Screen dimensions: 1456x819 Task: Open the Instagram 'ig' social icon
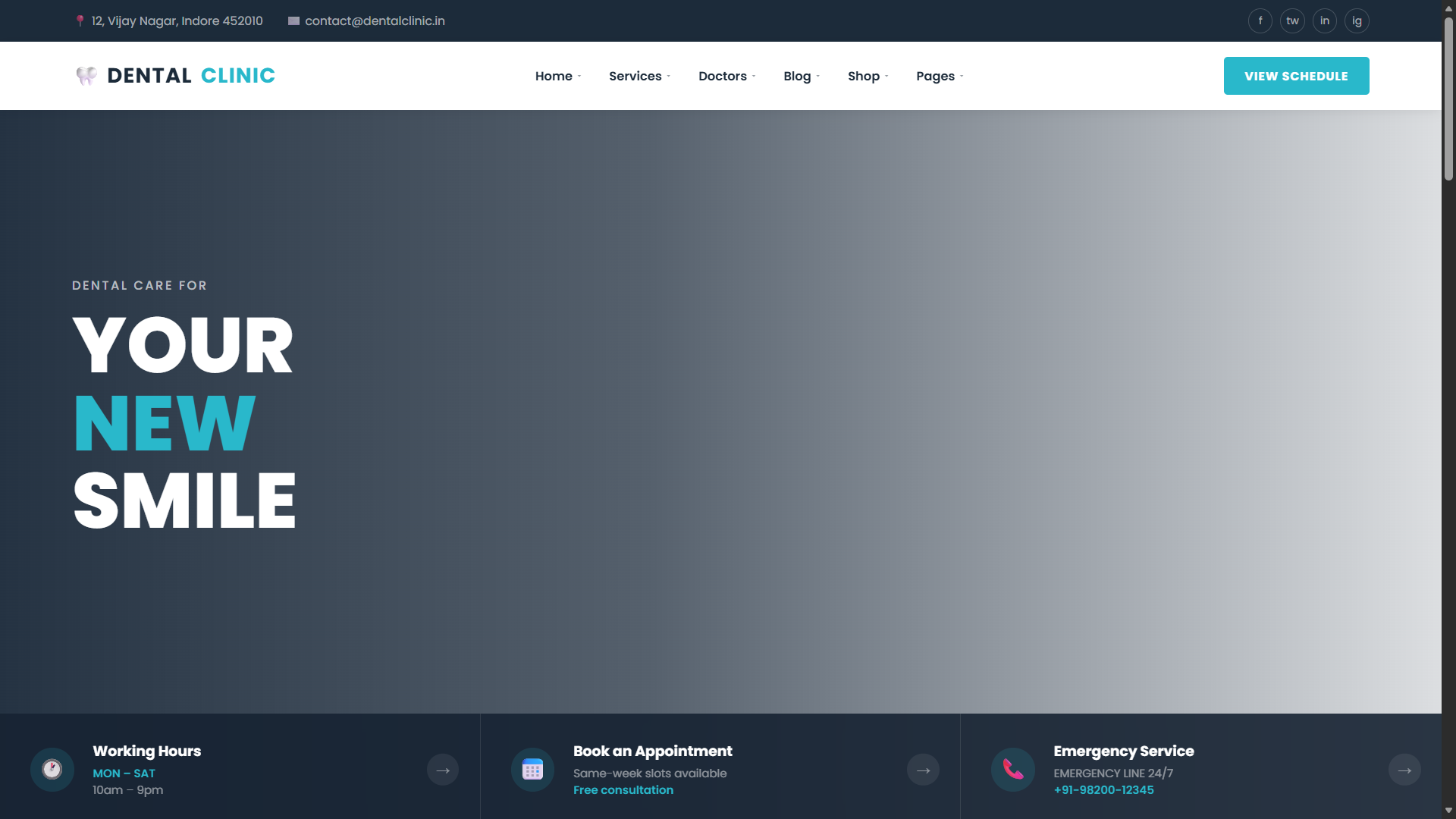[1357, 20]
